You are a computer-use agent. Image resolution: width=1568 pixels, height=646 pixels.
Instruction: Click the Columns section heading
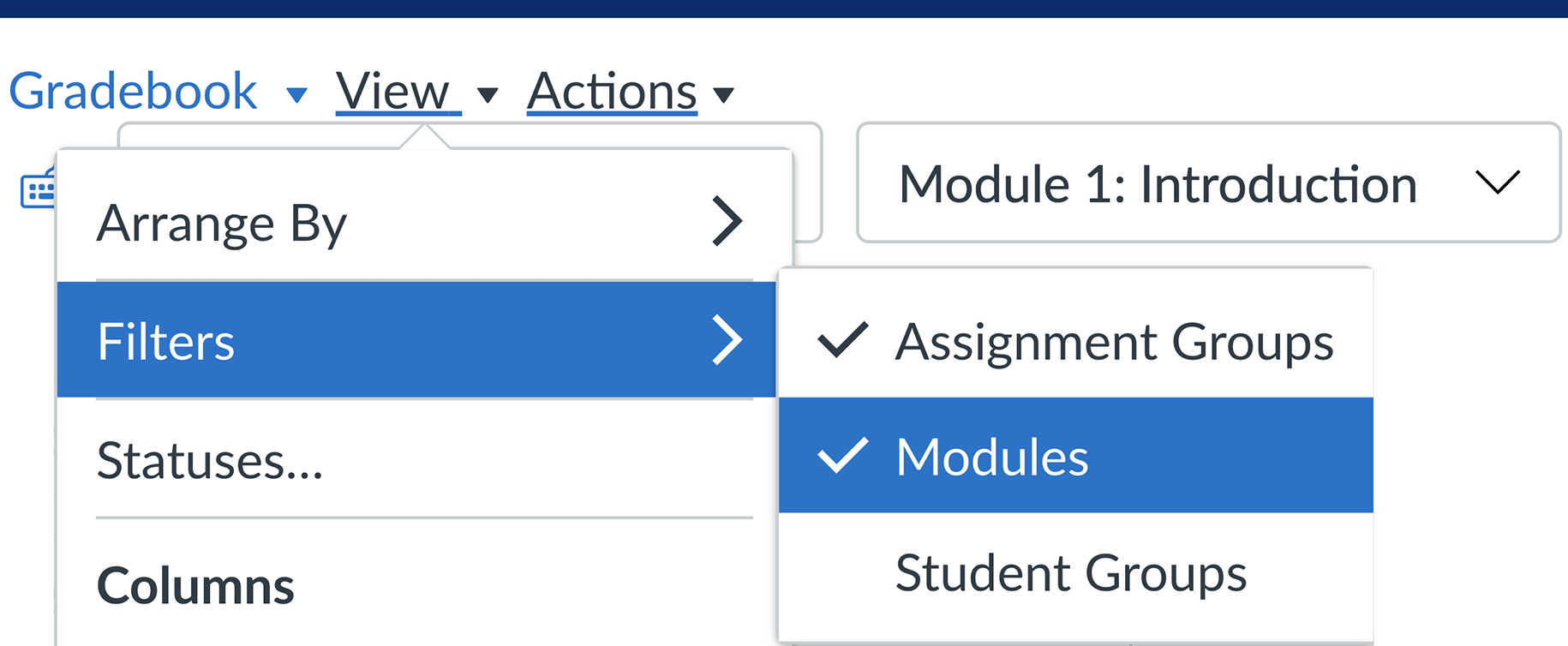pyautogui.click(x=195, y=586)
